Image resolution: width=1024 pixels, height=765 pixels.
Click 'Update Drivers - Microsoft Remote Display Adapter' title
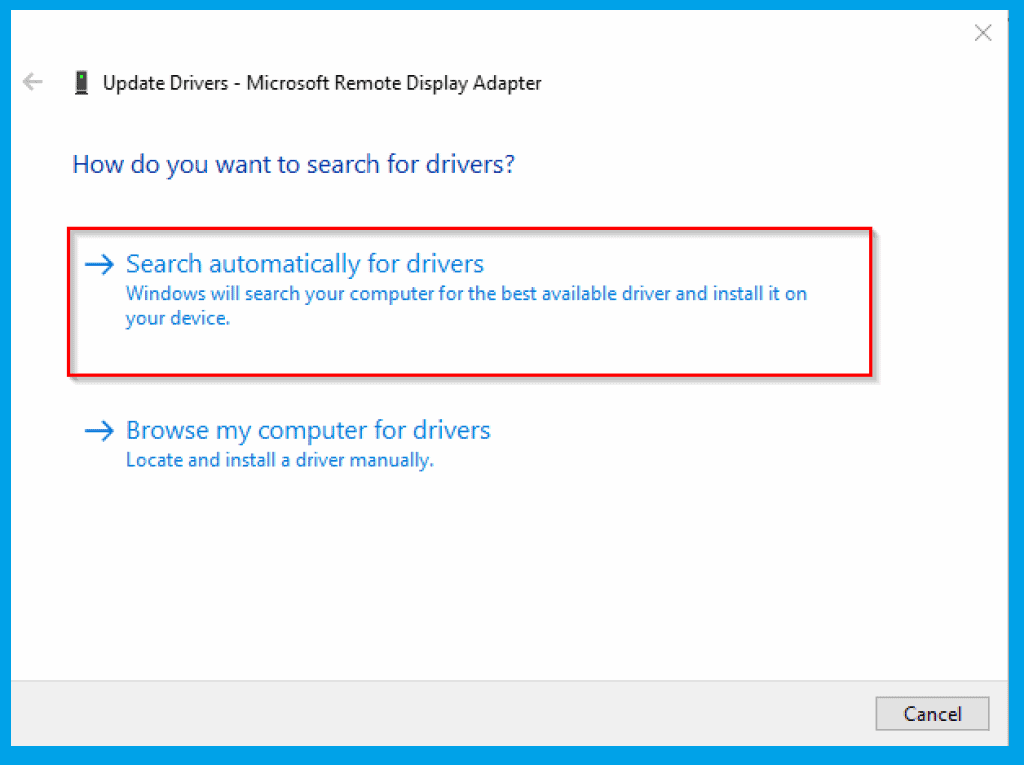[322, 83]
